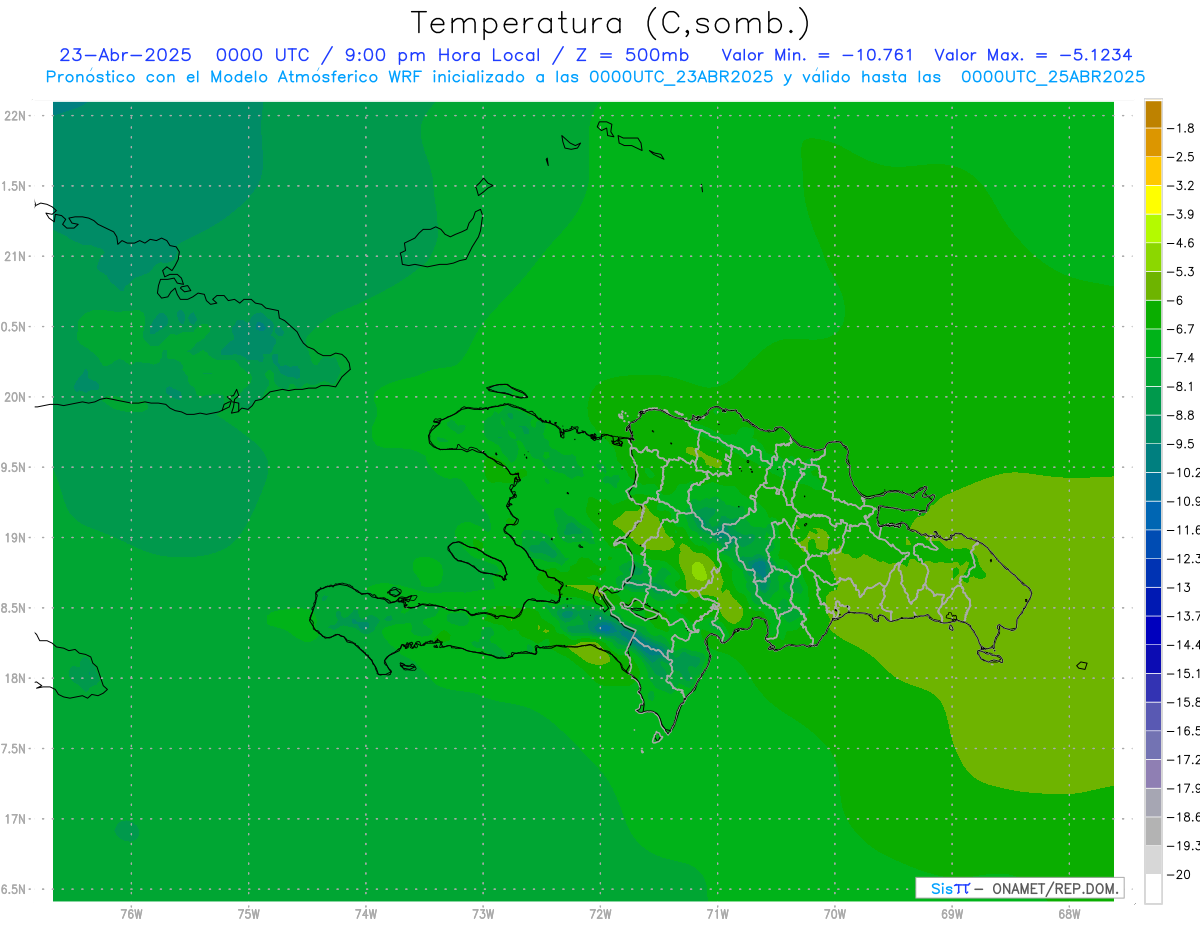
Task: Click the 'Valor Min. = -10.761' readout
Action: (817, 55)
